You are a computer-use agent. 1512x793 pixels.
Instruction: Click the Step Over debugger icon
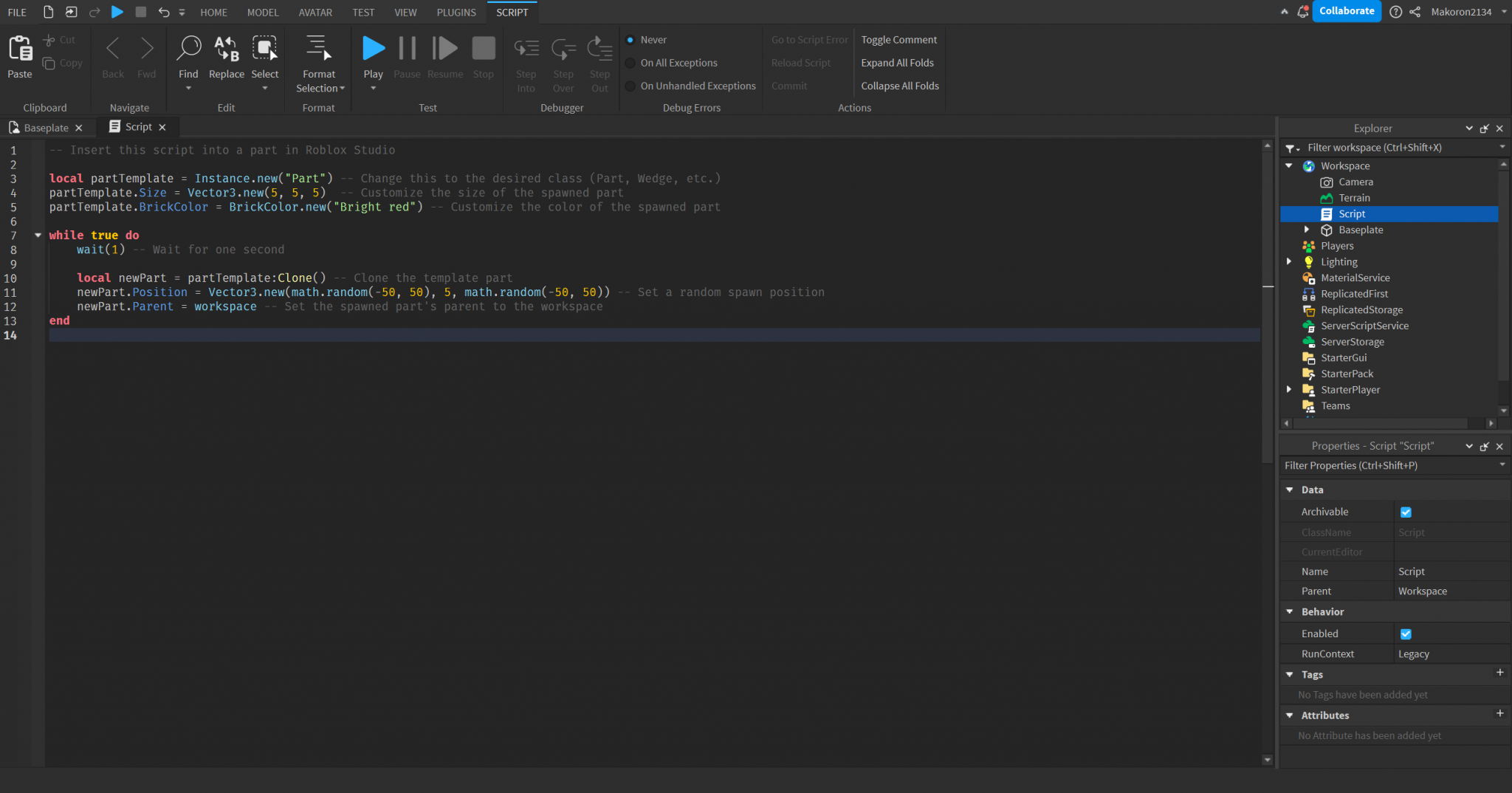(563, 47)
